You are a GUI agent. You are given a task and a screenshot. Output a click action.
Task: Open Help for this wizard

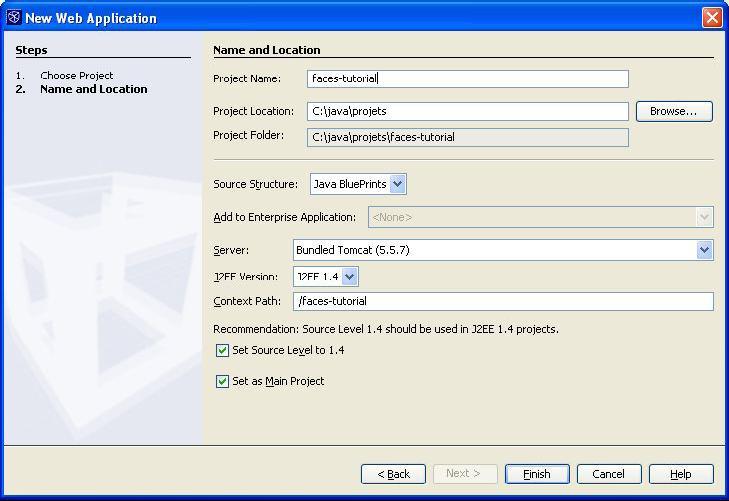pos(680,474)
